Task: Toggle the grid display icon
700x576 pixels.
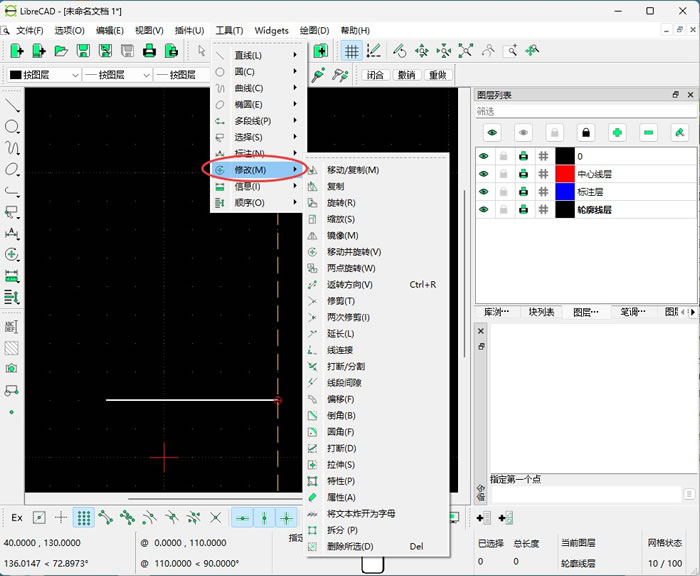Action: (351, 51)
